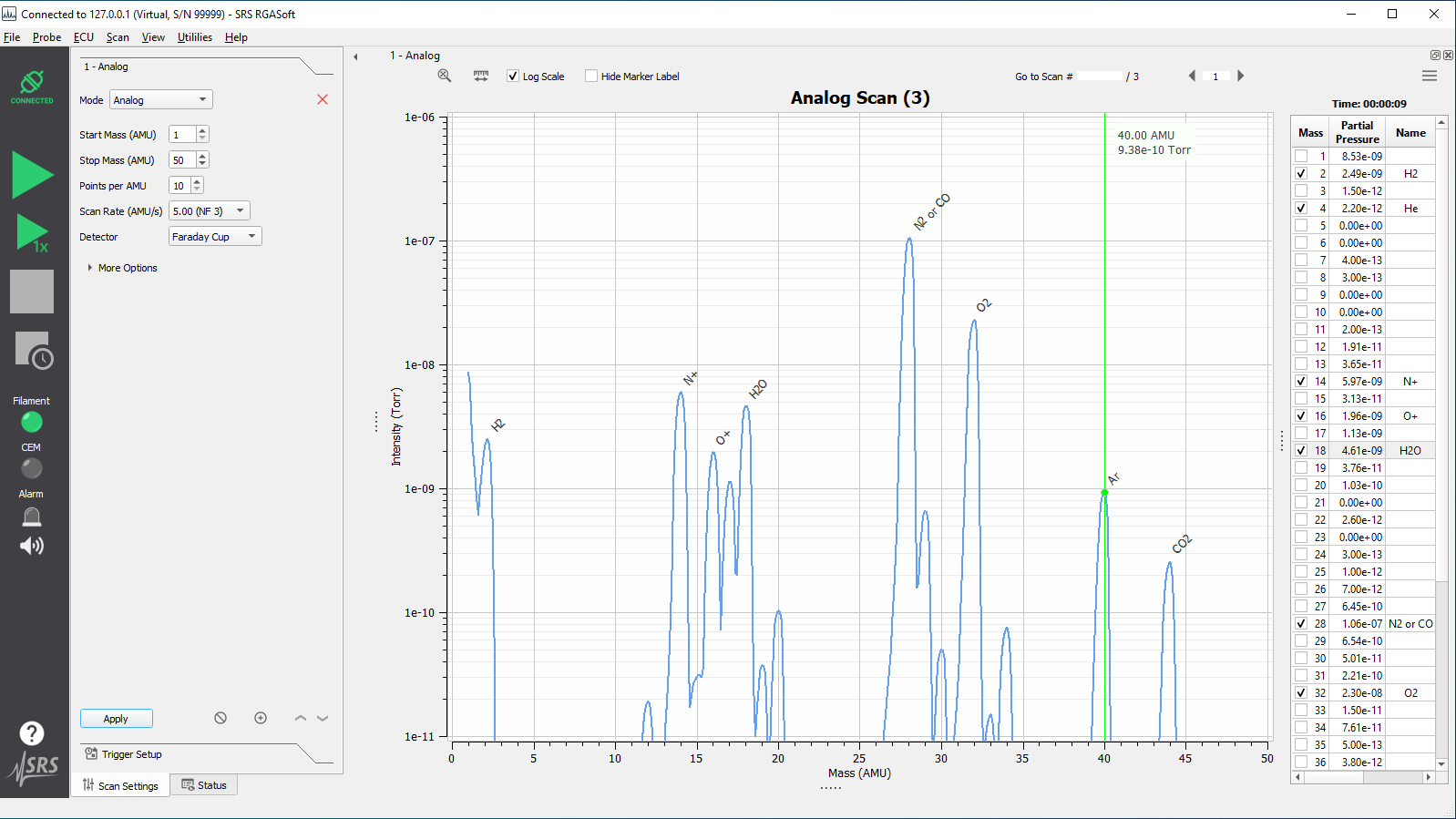
Task: Open the Detector dropdown showing Faraday Cup
Action: point(215,237)
